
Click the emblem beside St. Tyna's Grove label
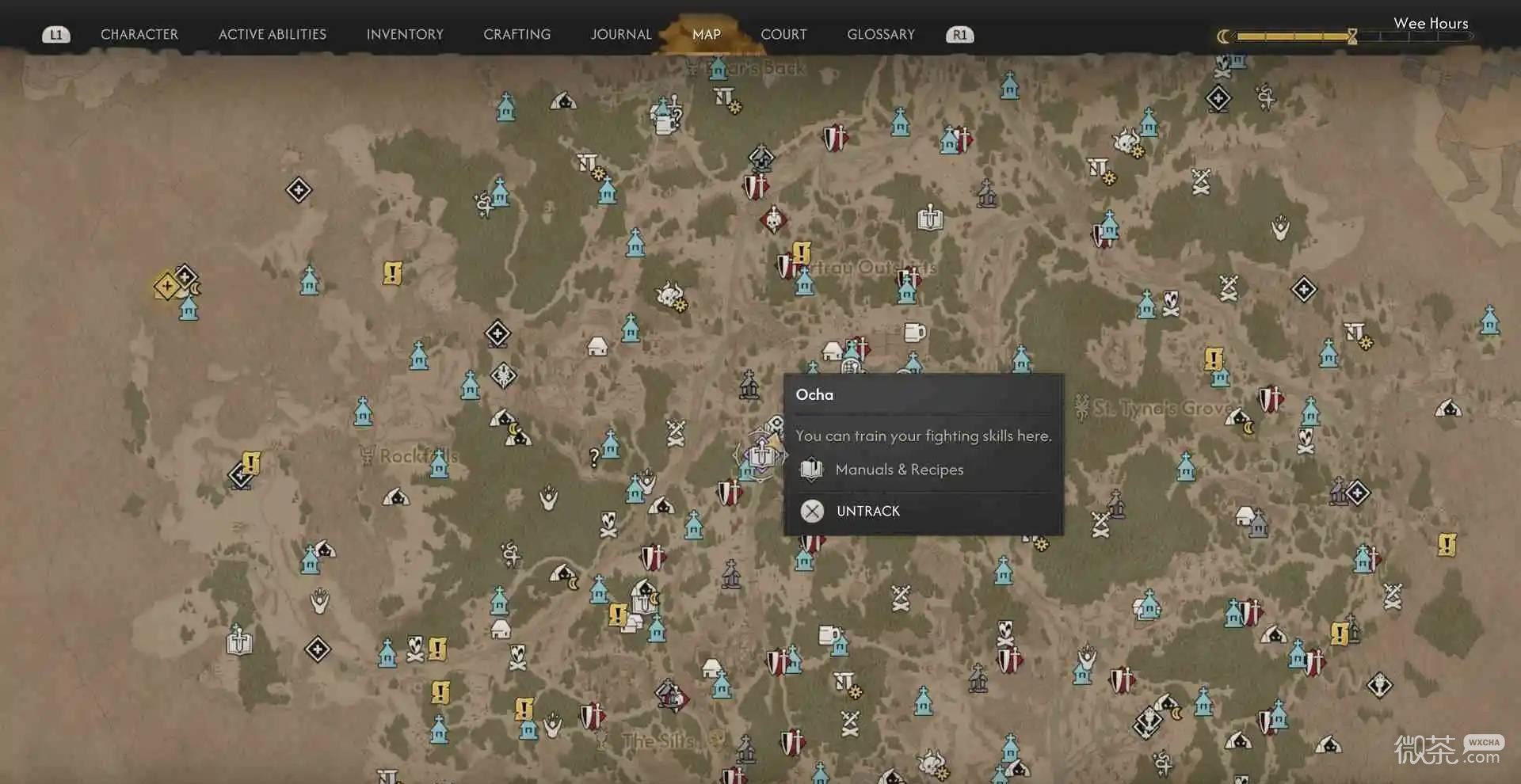pyautogui.click(x=1082, y=407)
